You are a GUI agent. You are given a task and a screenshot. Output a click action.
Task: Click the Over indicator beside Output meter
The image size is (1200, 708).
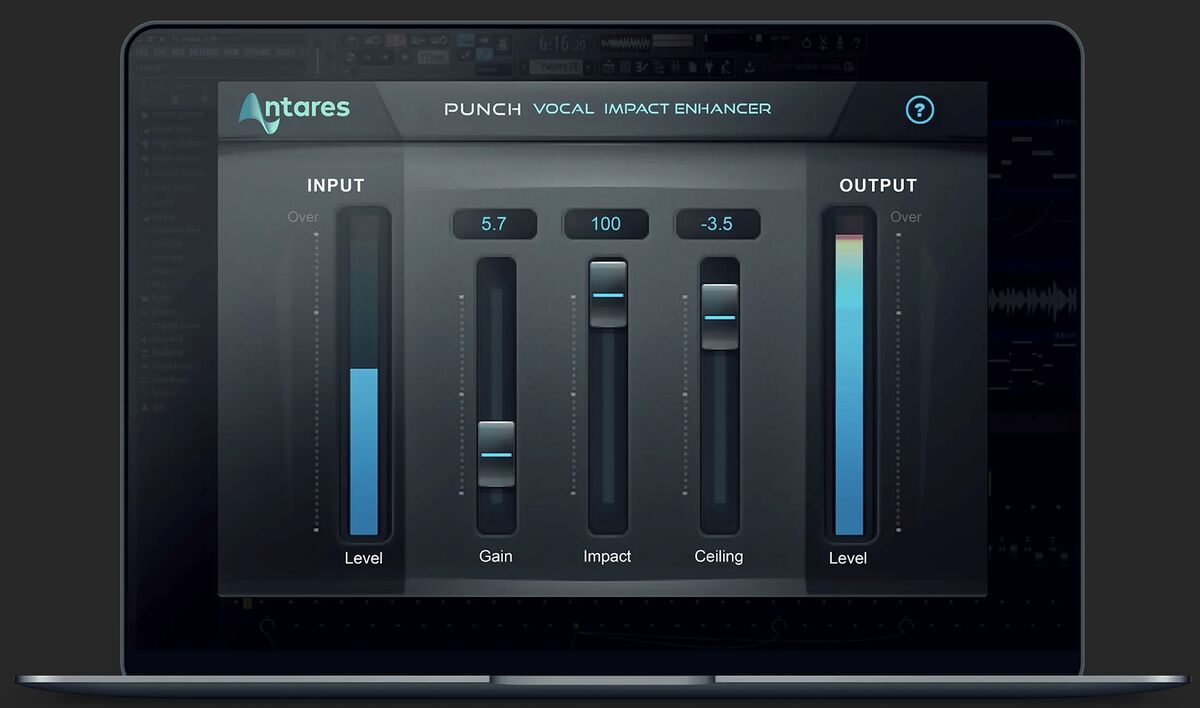[x=905, y=217]
